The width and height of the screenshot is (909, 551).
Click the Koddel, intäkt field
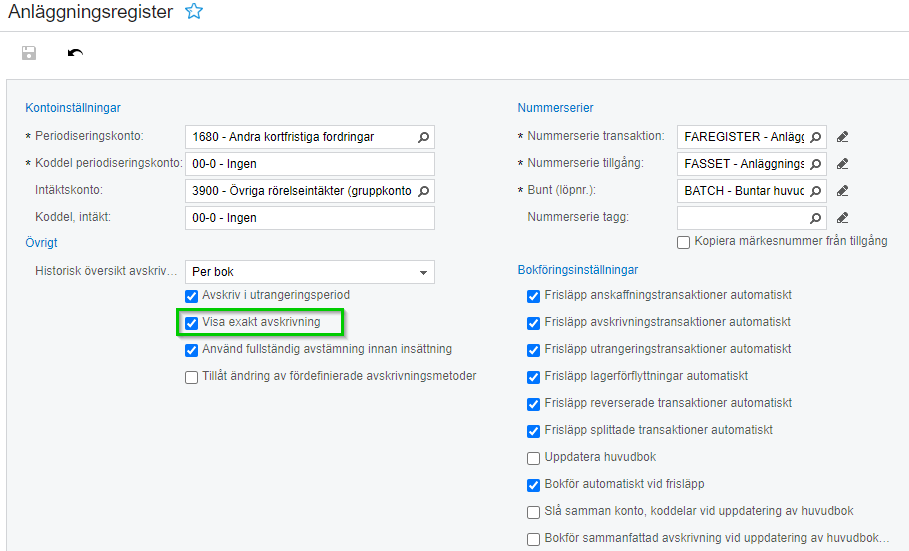(310, 218)
